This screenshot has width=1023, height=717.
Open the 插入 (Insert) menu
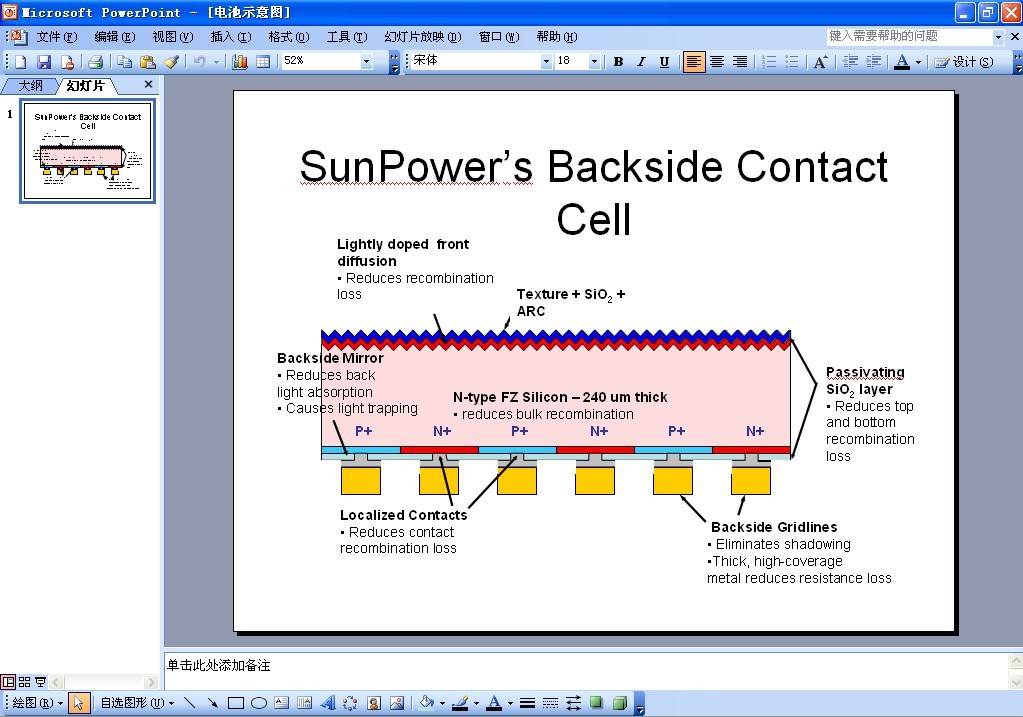click(230, 37)
